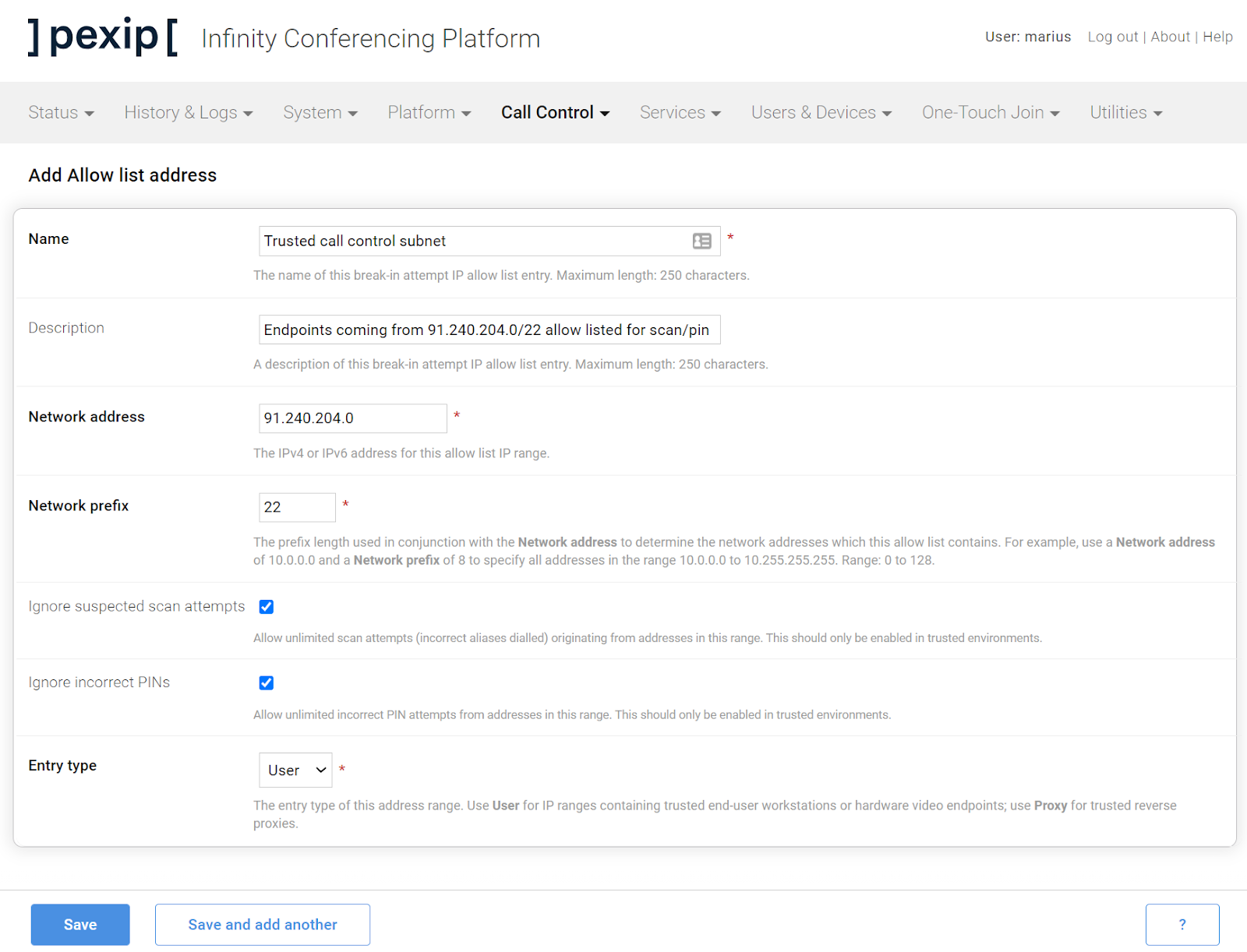Open the Status menu

tap(60, 112)
